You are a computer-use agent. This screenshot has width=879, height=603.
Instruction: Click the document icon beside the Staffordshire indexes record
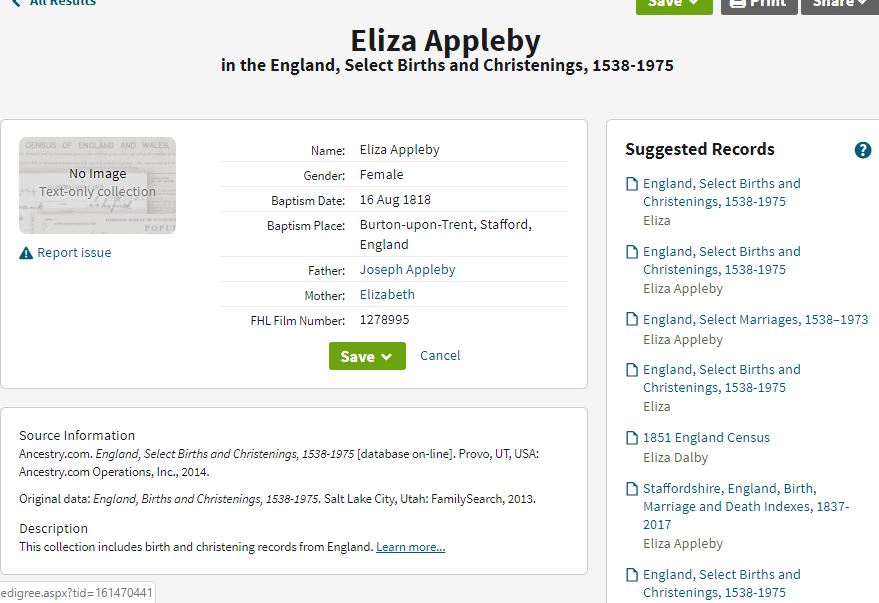[x=632, y=489]
